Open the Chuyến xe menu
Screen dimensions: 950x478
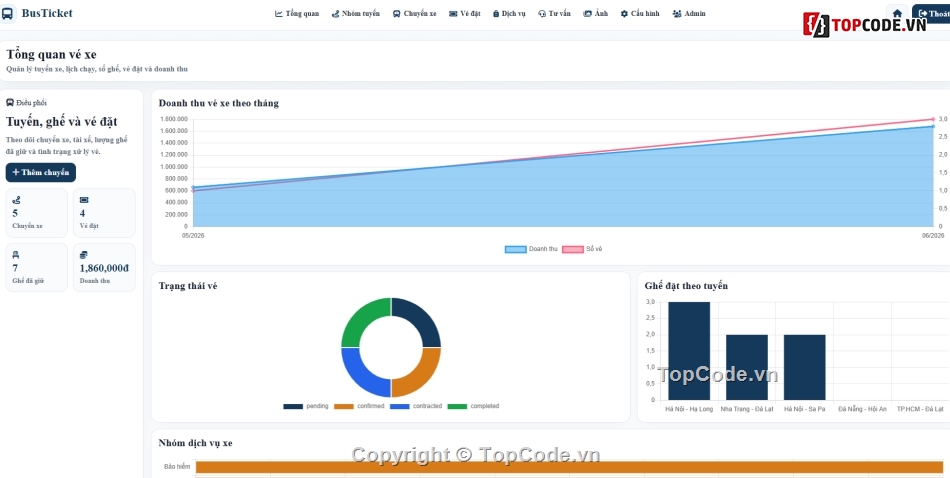click(414, 13)
